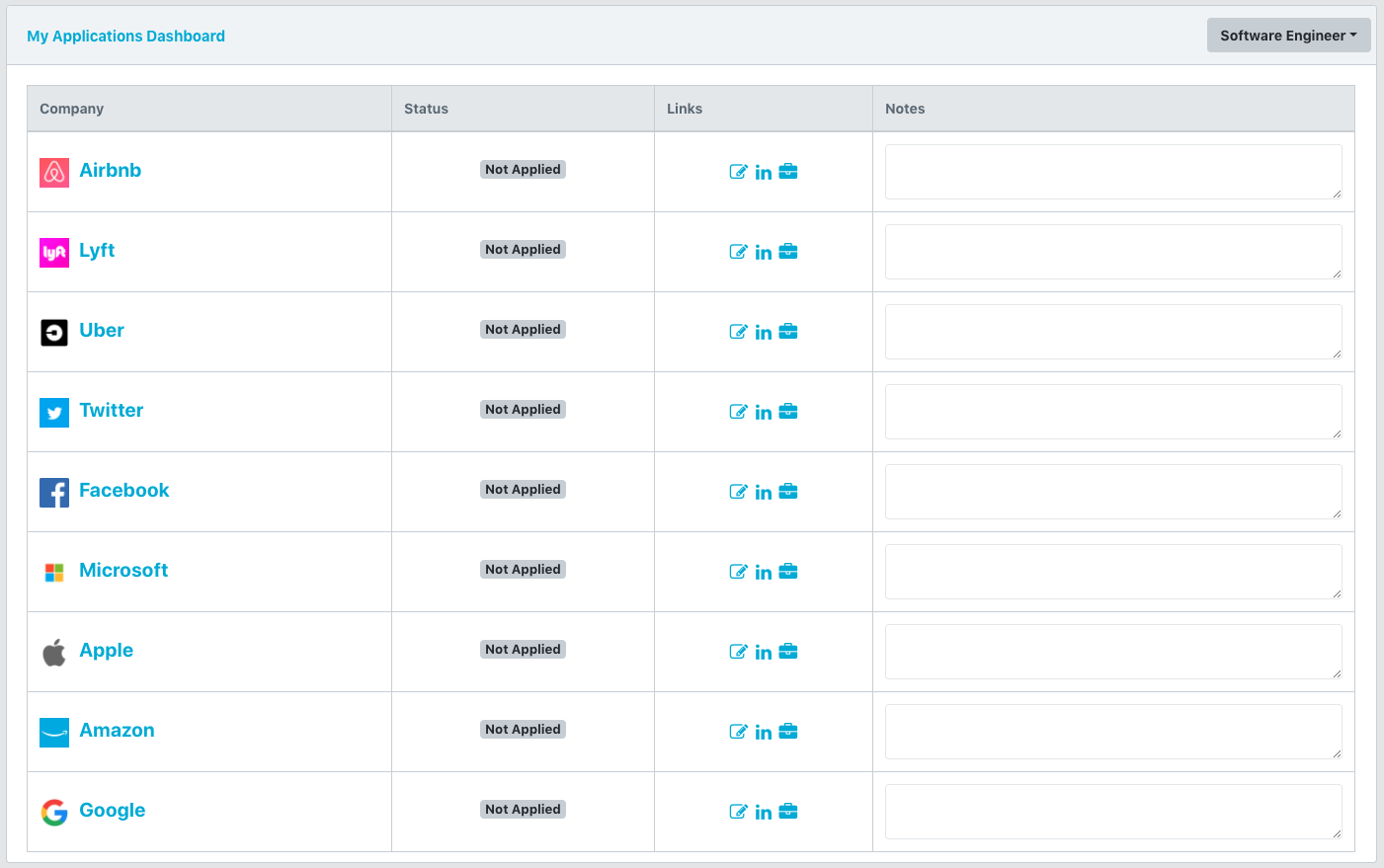Screen dimensions: 1384x868
Task: Open the LinkedIn icon for Google
Action: tap(764, 813)
